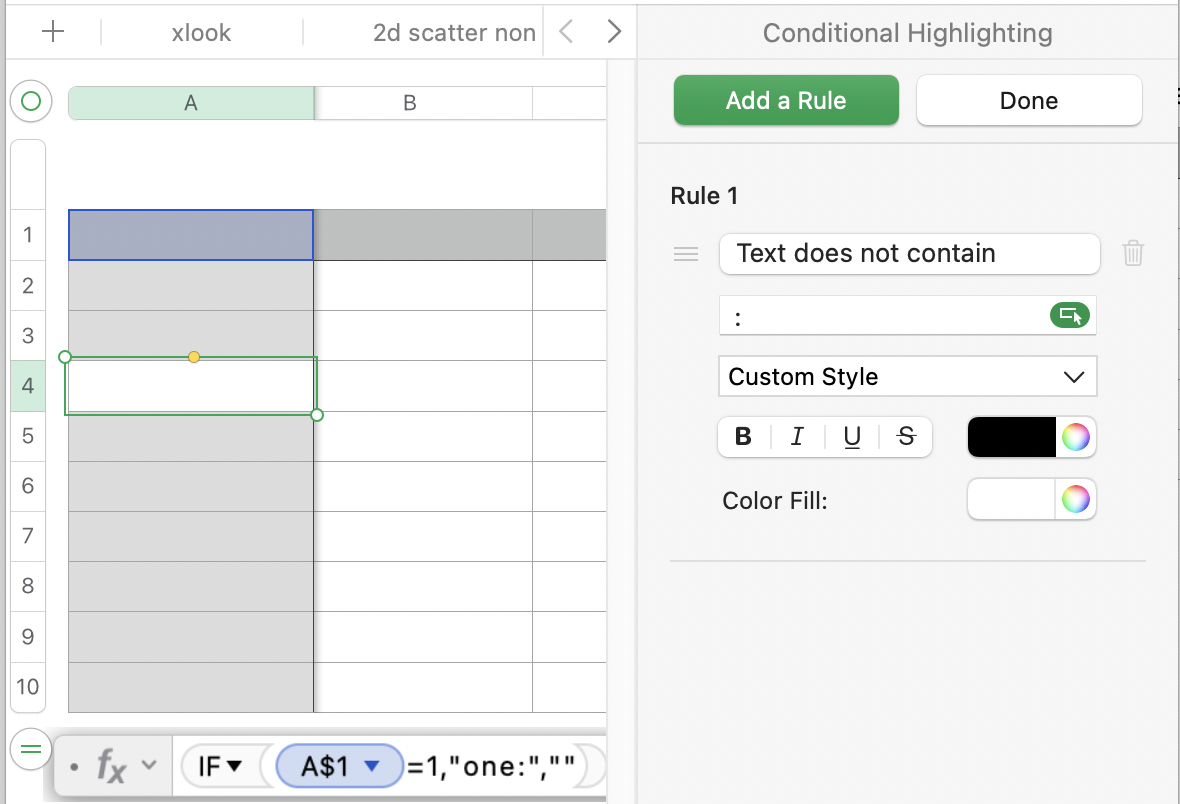Toggle underline text style
1180x804 pixels.
point(852,437)
